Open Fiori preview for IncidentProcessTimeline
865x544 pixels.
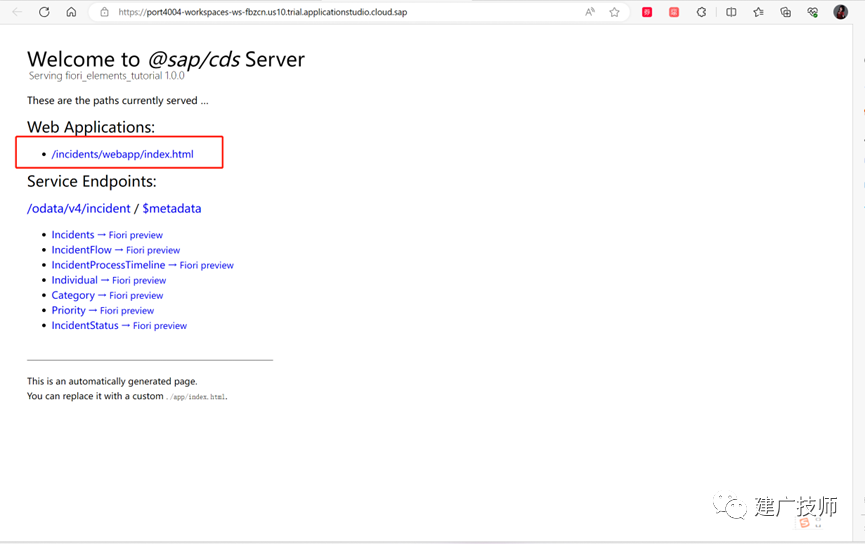(206, 265)
